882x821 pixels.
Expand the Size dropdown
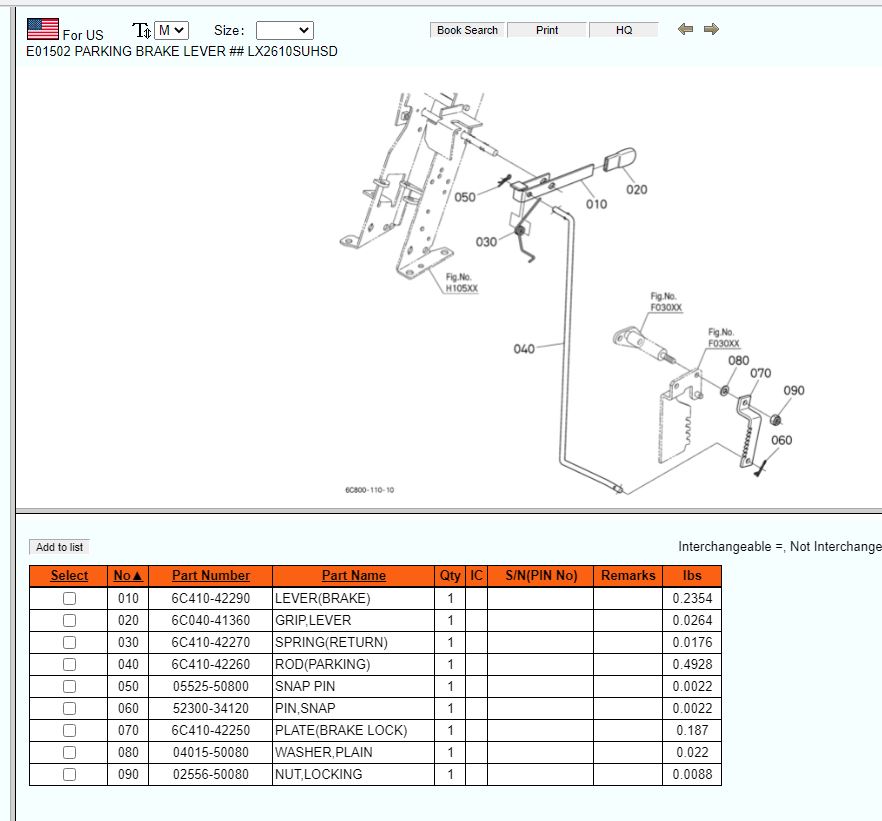pyautogui.click(x=284, y=31)
